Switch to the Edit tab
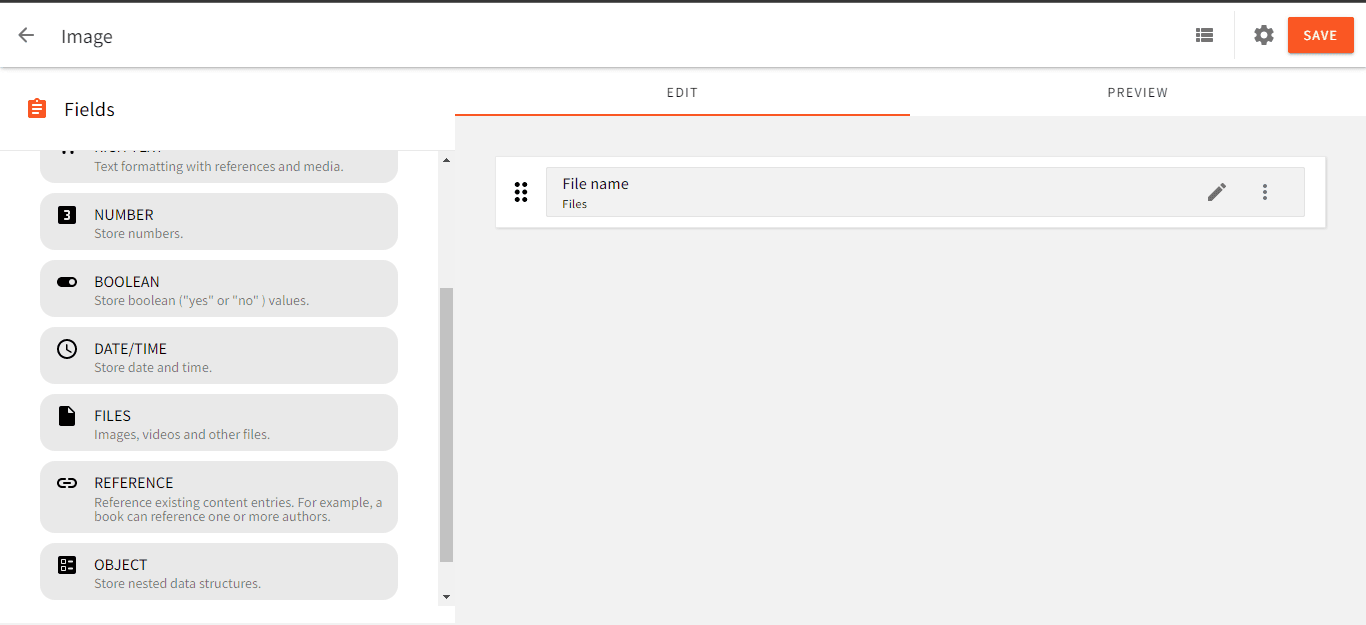 682,93
